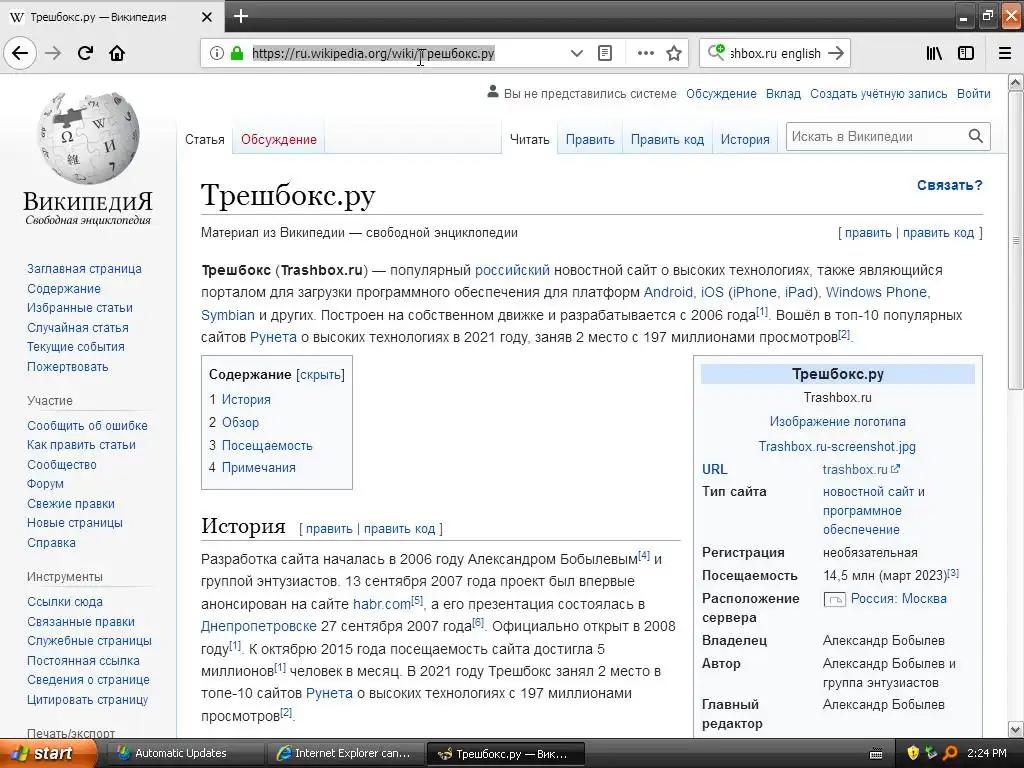Open Случайная статья sidebar link
The width and height of the screenshot is (1024, 768).
[x=78, y=327]
